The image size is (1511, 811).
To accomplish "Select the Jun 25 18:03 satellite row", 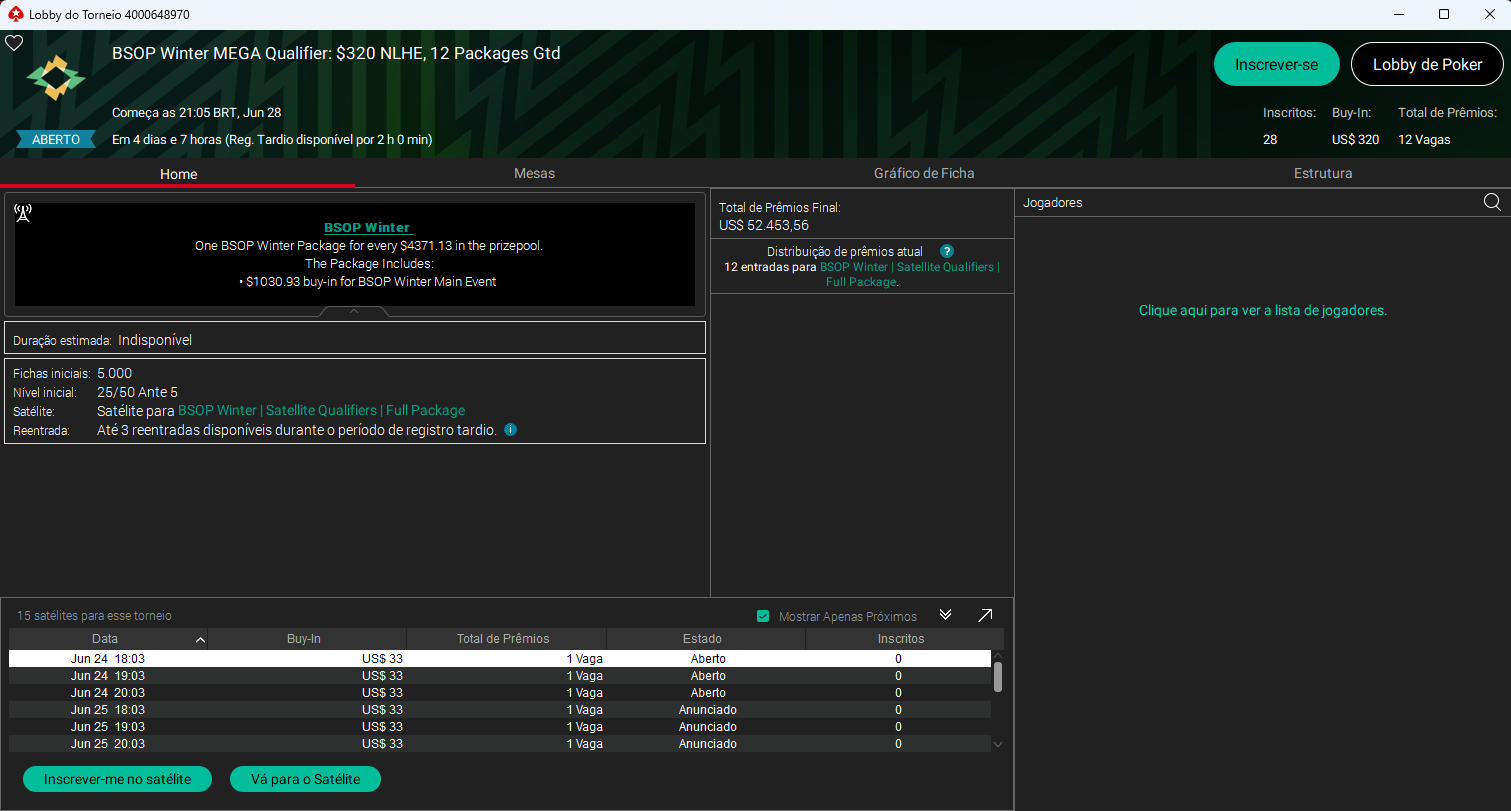I will click(500, 710).
